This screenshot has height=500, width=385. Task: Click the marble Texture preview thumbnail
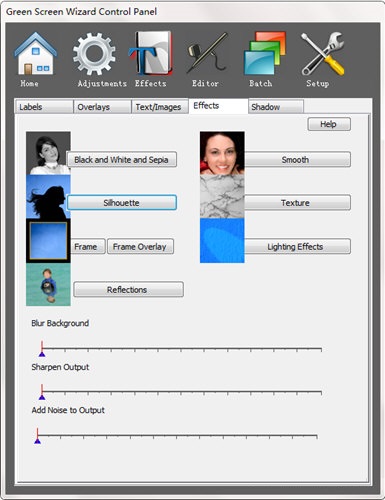222,197
